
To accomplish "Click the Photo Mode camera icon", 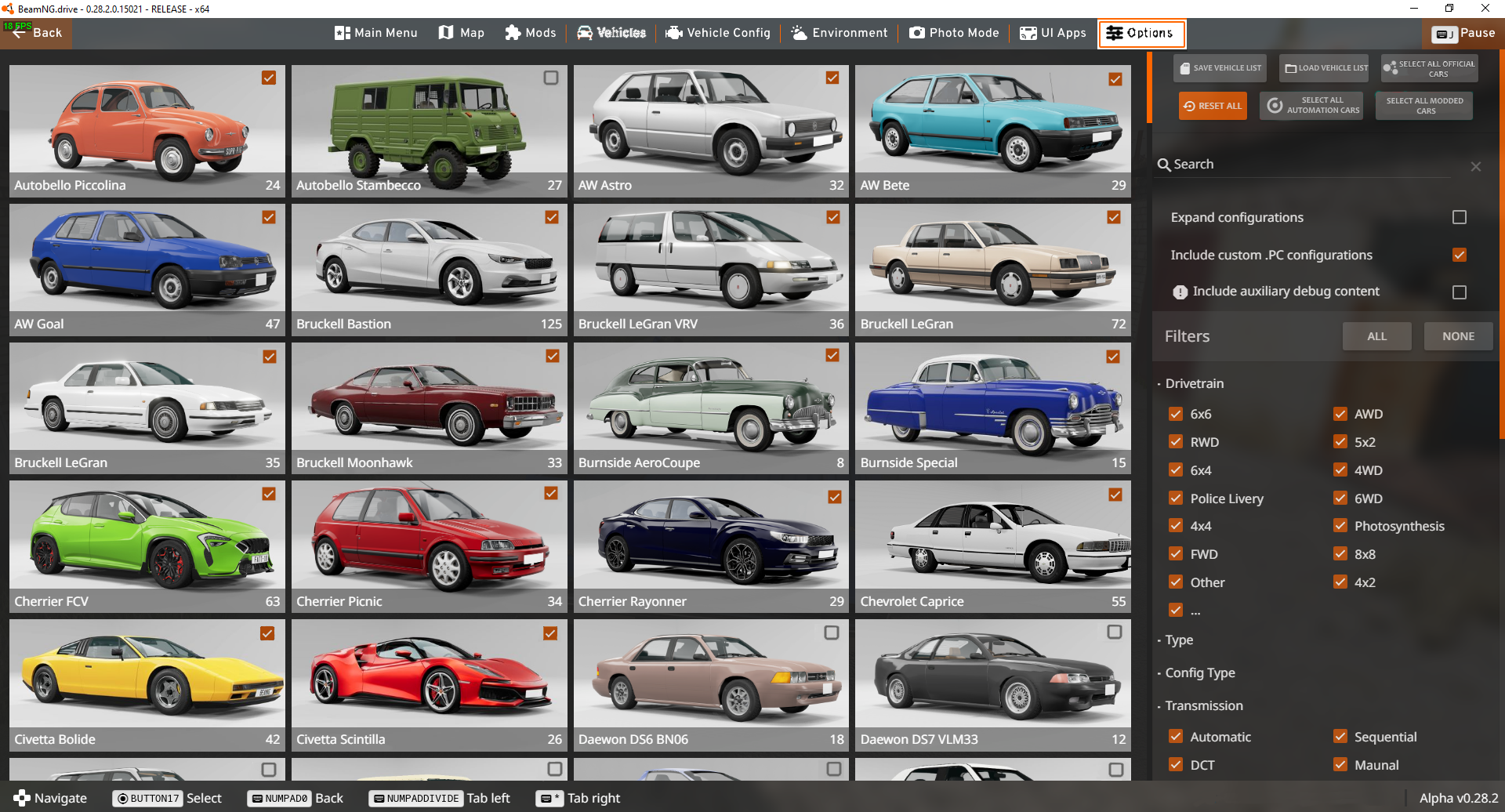I will click(x=917, y=33).
